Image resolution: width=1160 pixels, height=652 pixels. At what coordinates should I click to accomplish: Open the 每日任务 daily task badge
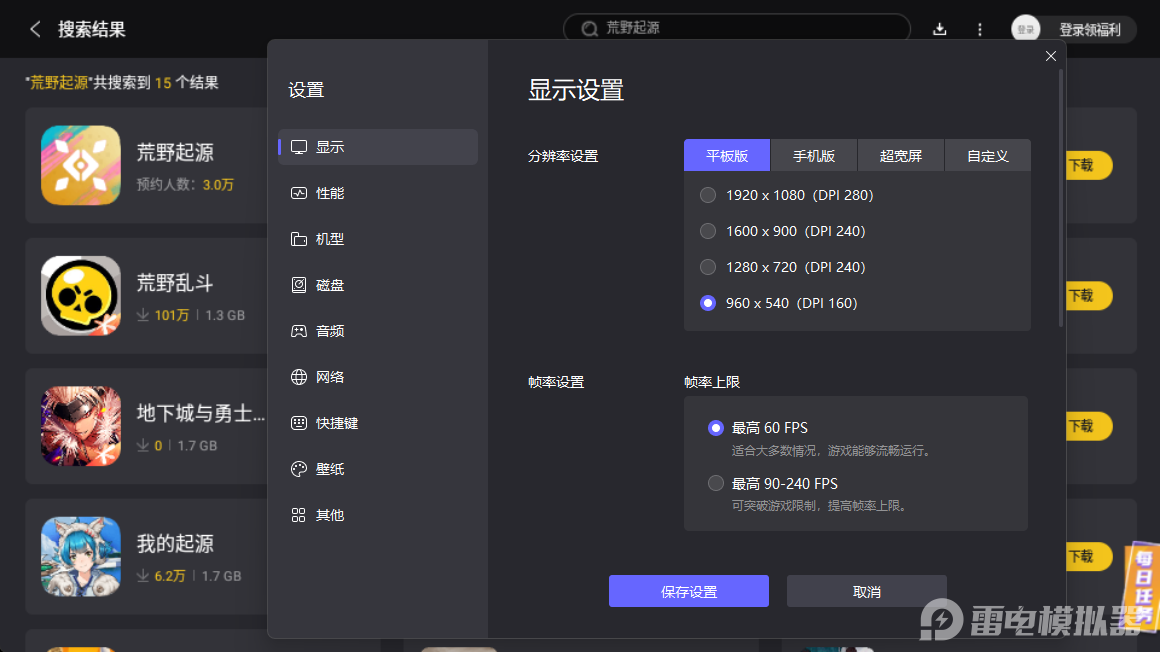pos(1142,587)
